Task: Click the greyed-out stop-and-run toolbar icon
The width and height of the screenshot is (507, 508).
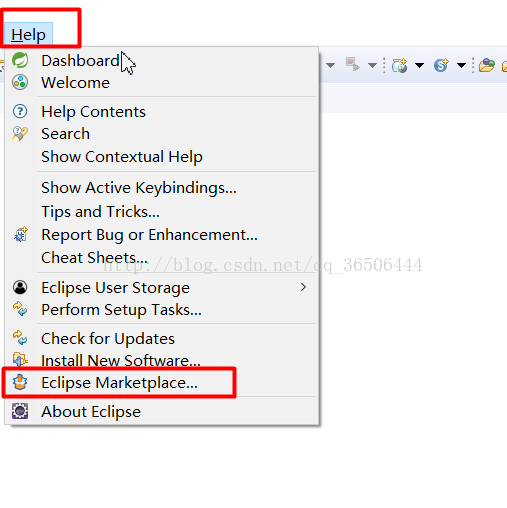Action: pyautogui.click(x=353, y=64)
